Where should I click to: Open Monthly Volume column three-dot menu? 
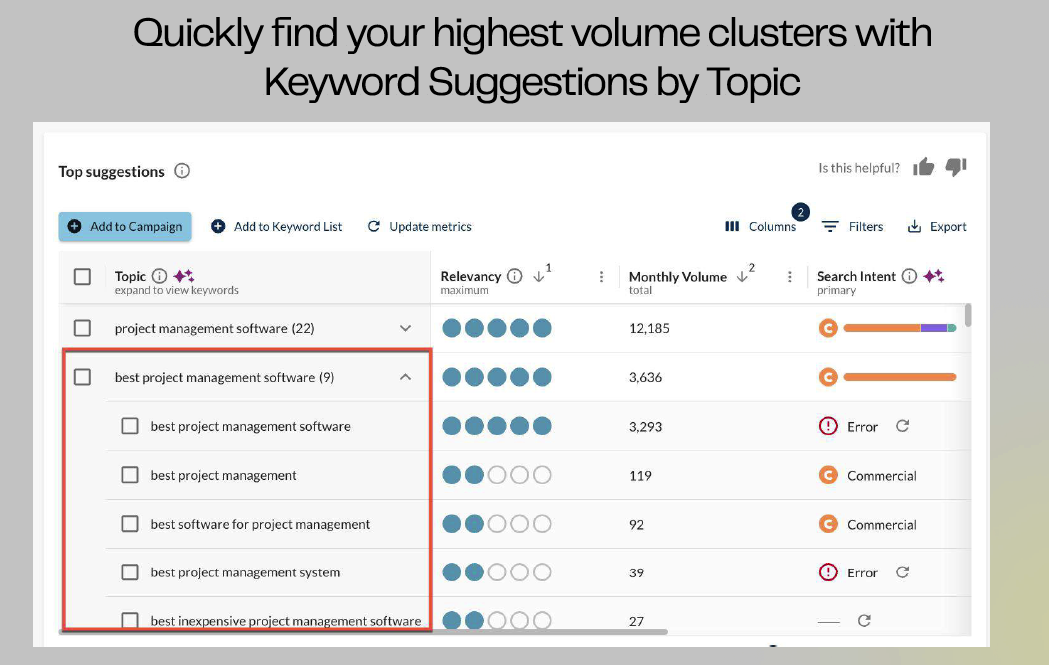click(x=790, y=277)
